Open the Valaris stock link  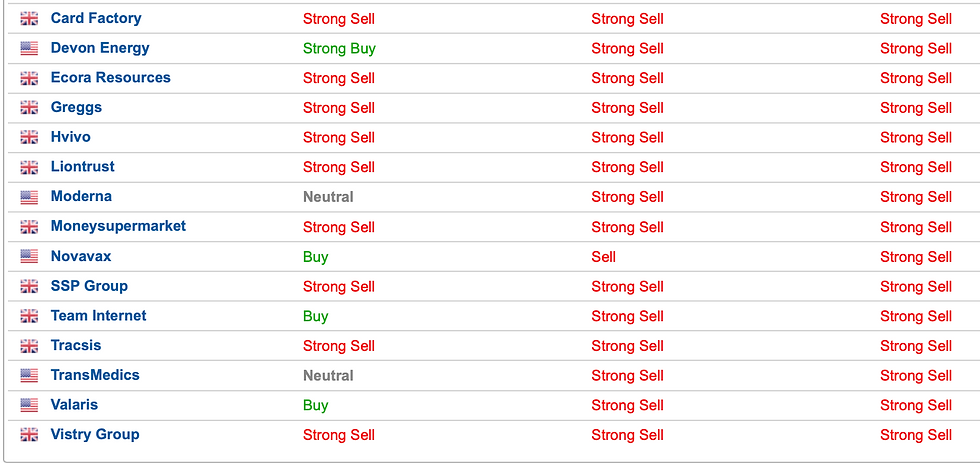(74, 404)
